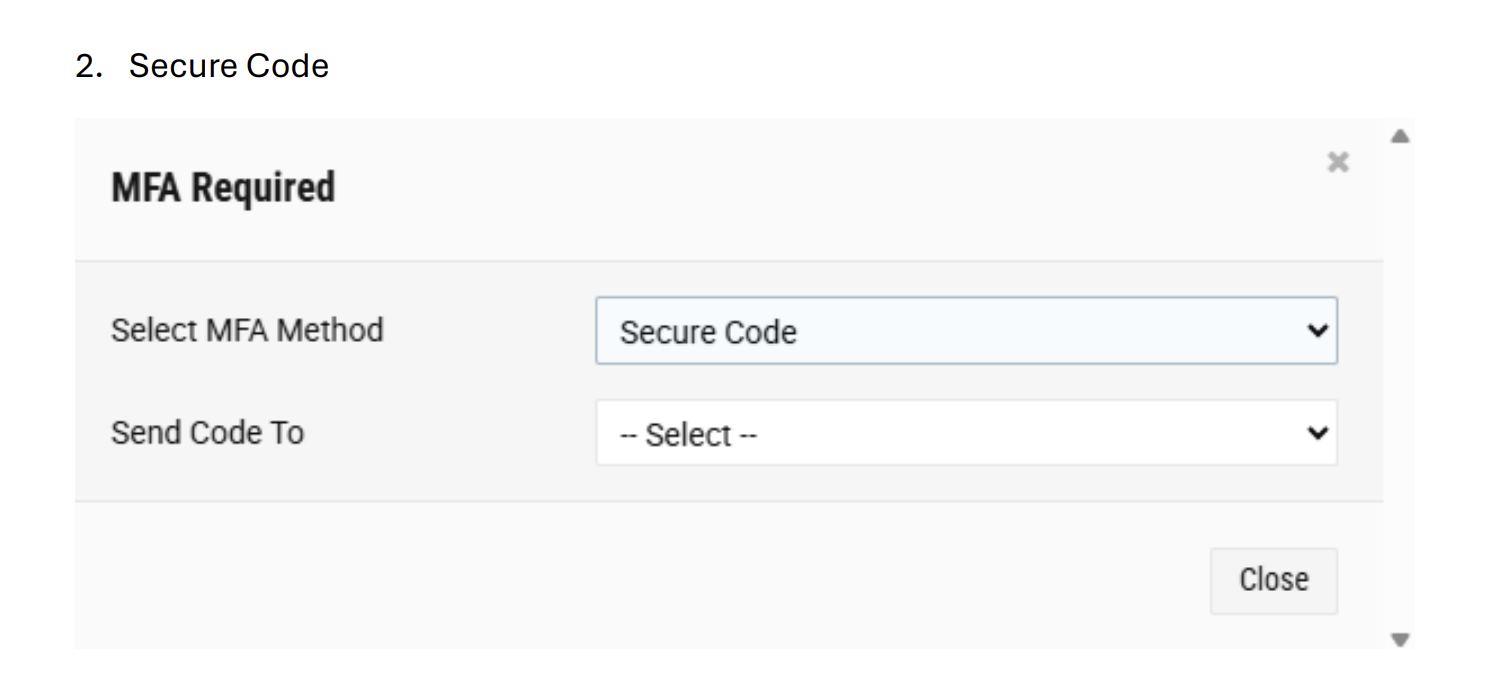This screenshot has height=688, width=1494.
Task: Click the 'Select MFA Method' label
Action: coord(247,330)
